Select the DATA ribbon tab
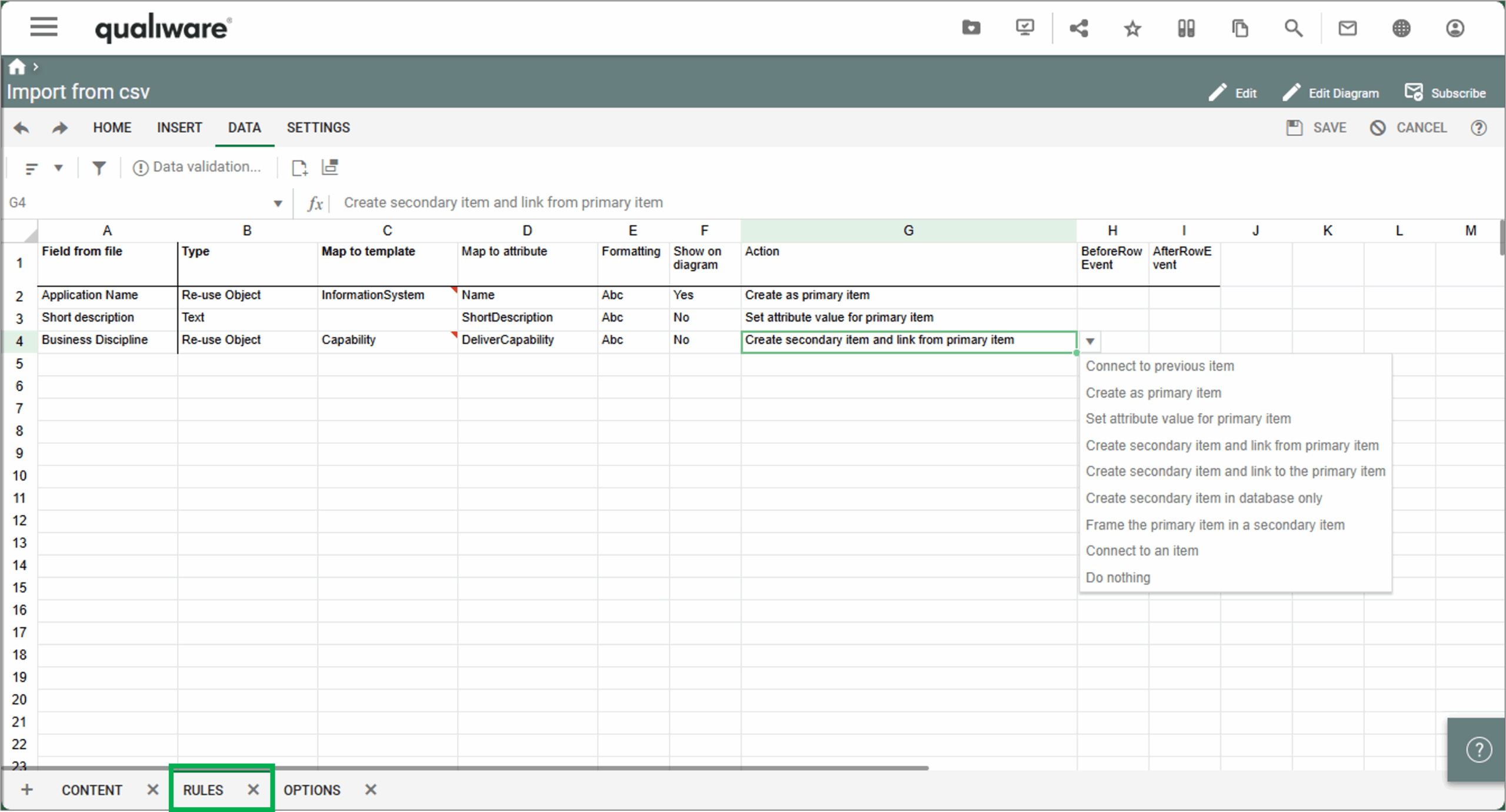 tap(244, 128)
